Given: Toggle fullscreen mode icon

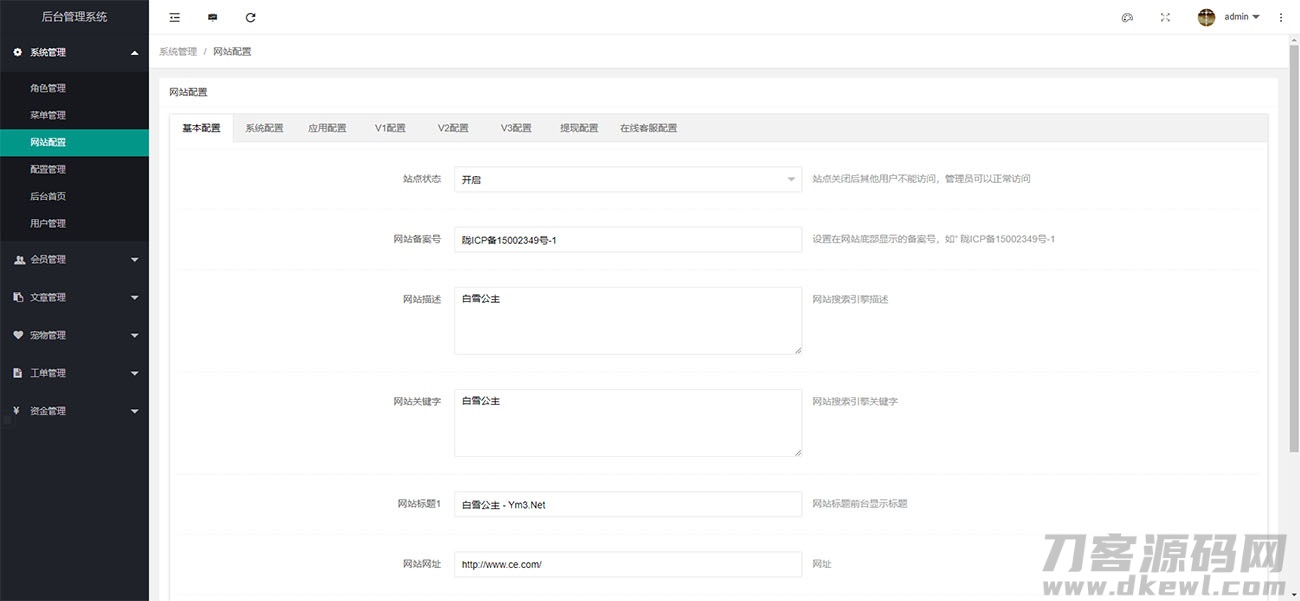Looking at the screenshot, I should [1165, 17].
